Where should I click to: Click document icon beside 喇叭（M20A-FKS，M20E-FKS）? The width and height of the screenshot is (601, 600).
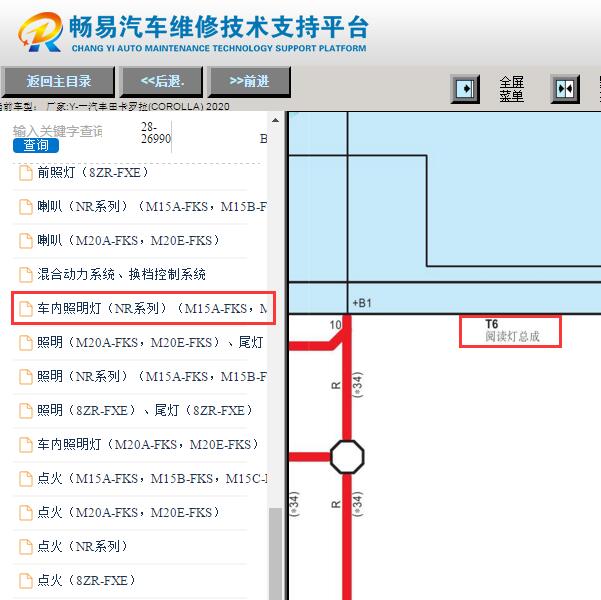click(26, 241)
